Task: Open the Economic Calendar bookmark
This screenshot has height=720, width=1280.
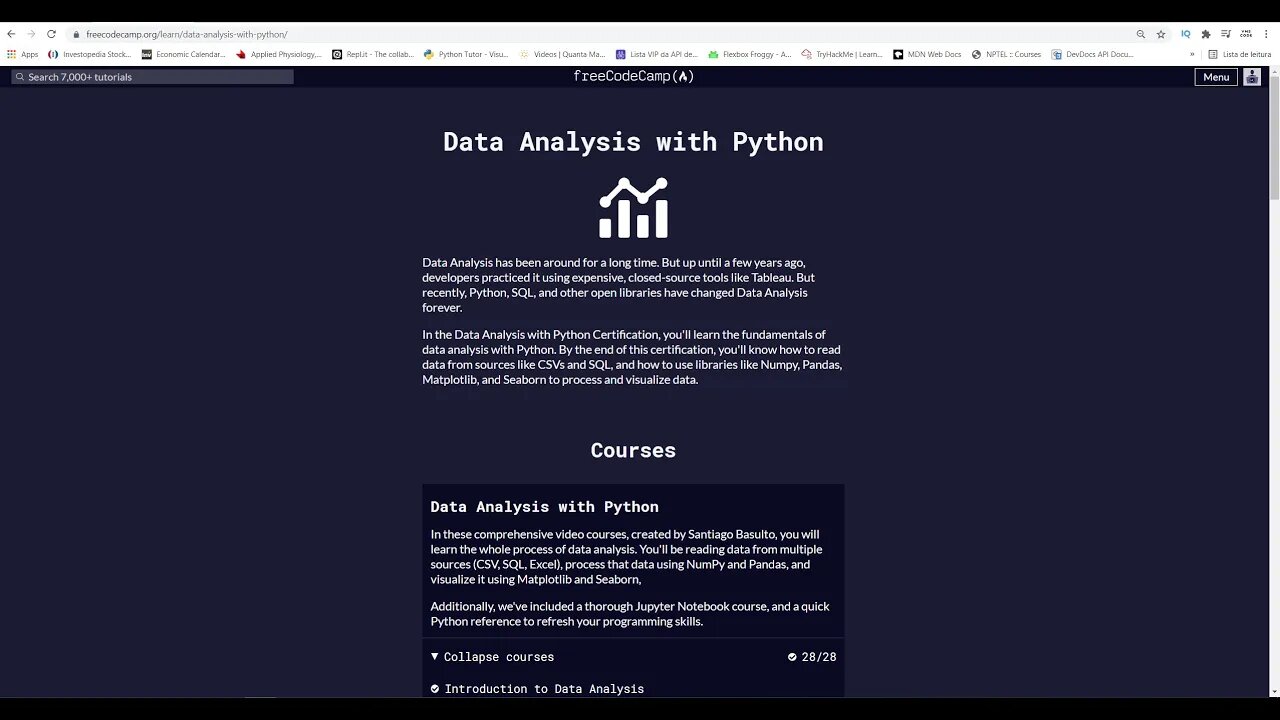Action: [184, 54]
